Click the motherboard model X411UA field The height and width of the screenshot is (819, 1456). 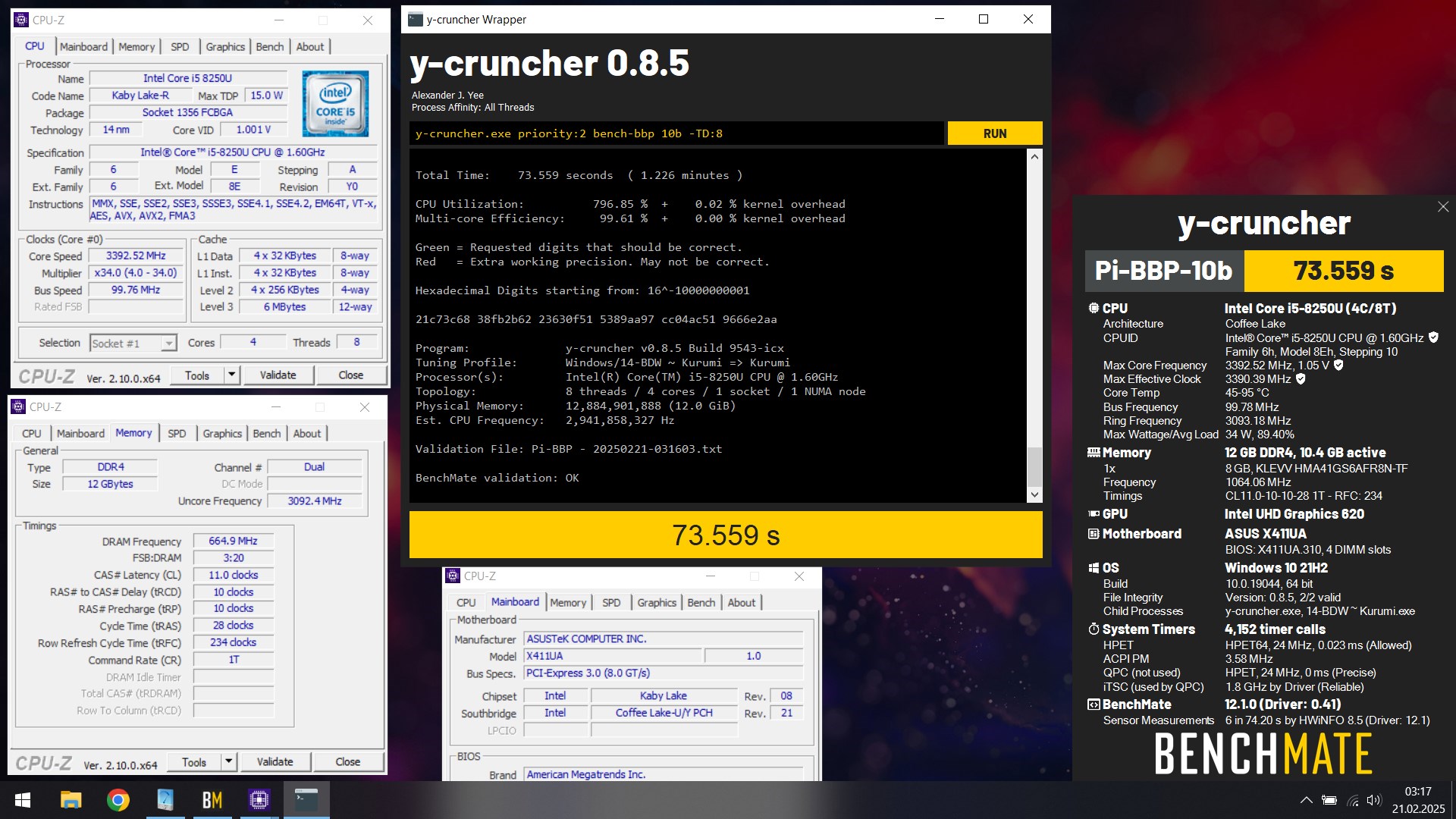click(x=613, y=656)
